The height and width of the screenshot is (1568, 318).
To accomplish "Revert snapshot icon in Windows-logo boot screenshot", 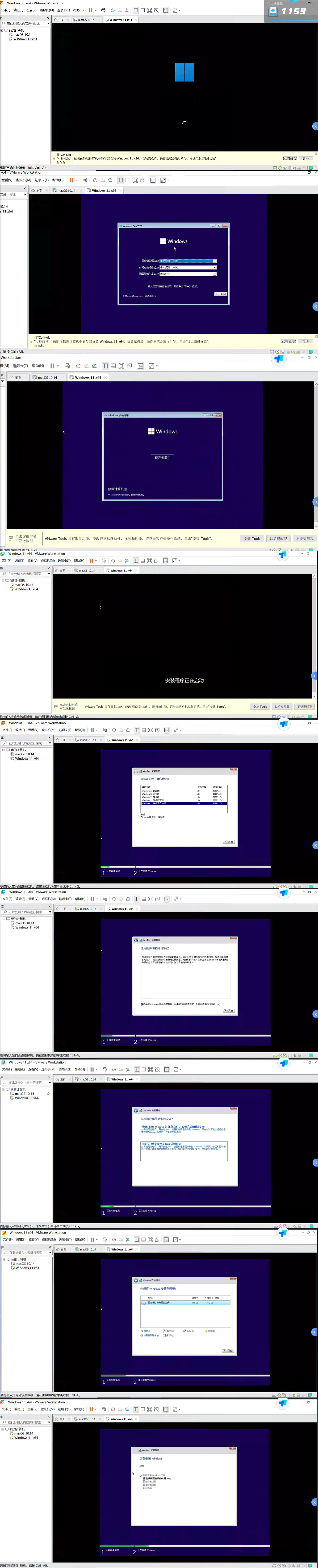I will pyautogui.click(x=120, y=10).
